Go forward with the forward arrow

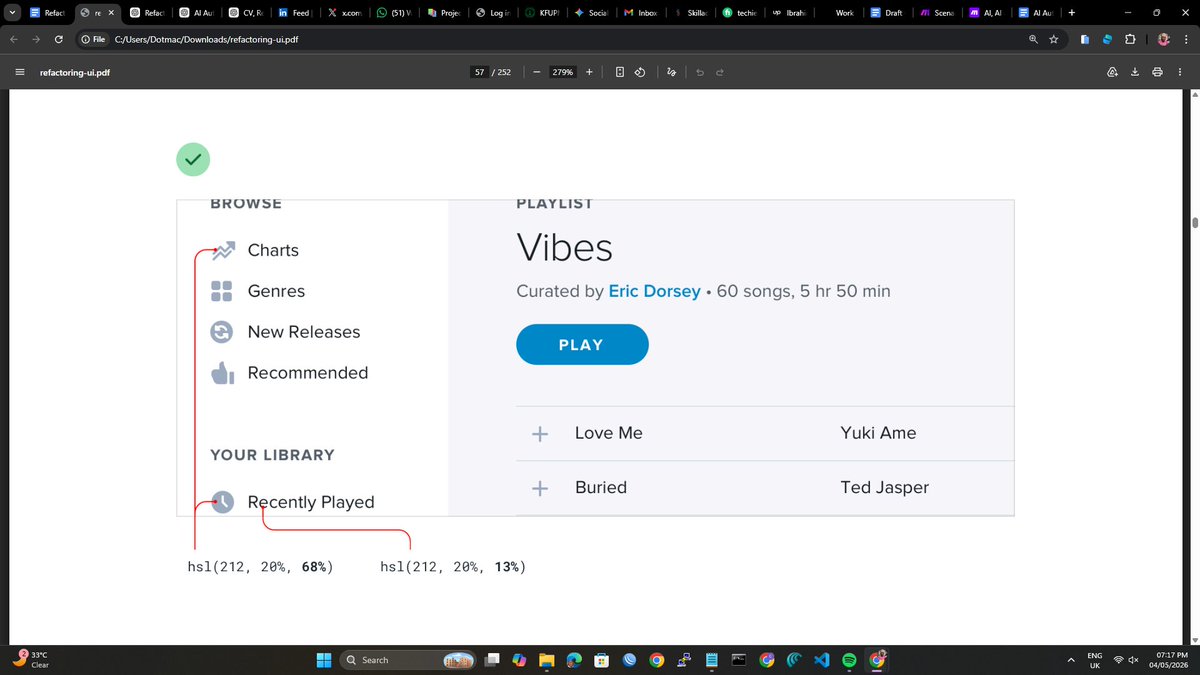point(36,39)
